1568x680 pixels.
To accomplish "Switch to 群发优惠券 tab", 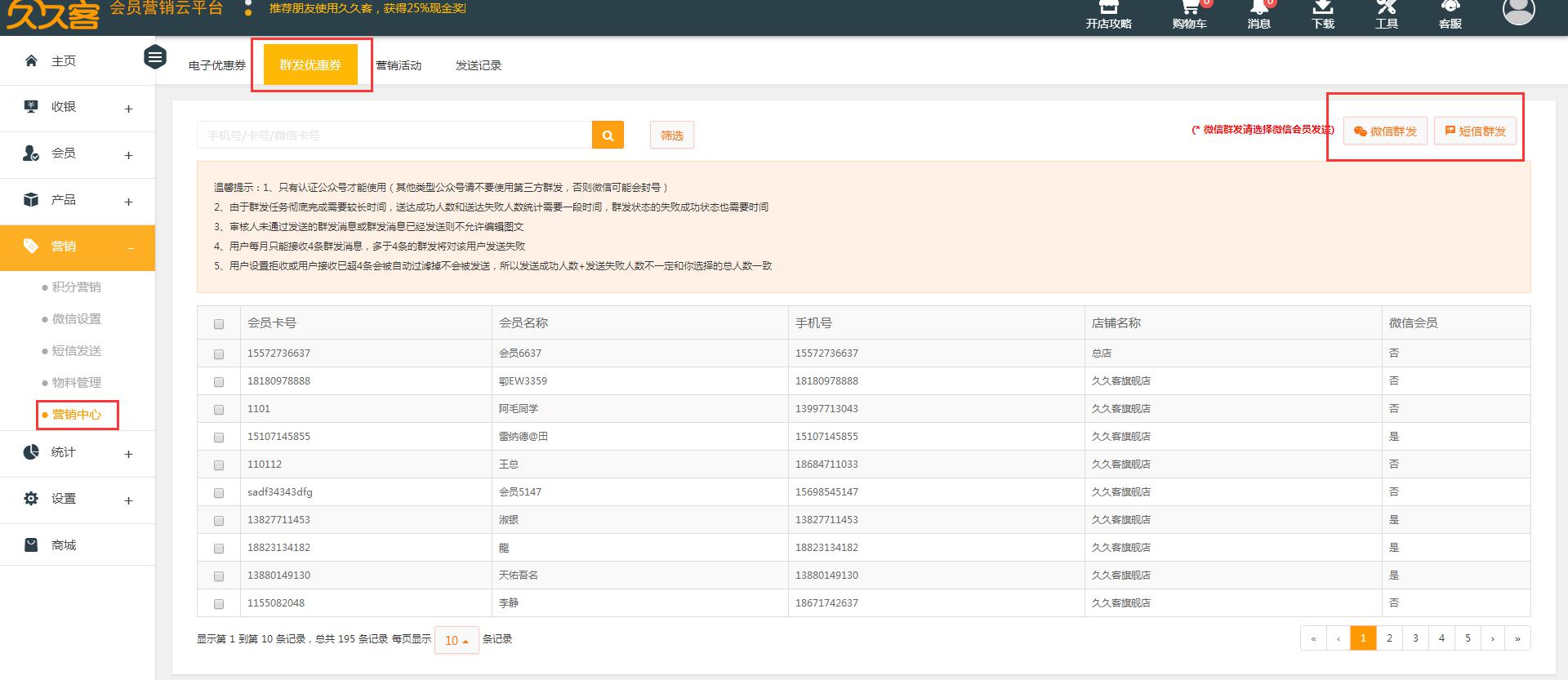I will pyautogui.click(x=310, y=64).
